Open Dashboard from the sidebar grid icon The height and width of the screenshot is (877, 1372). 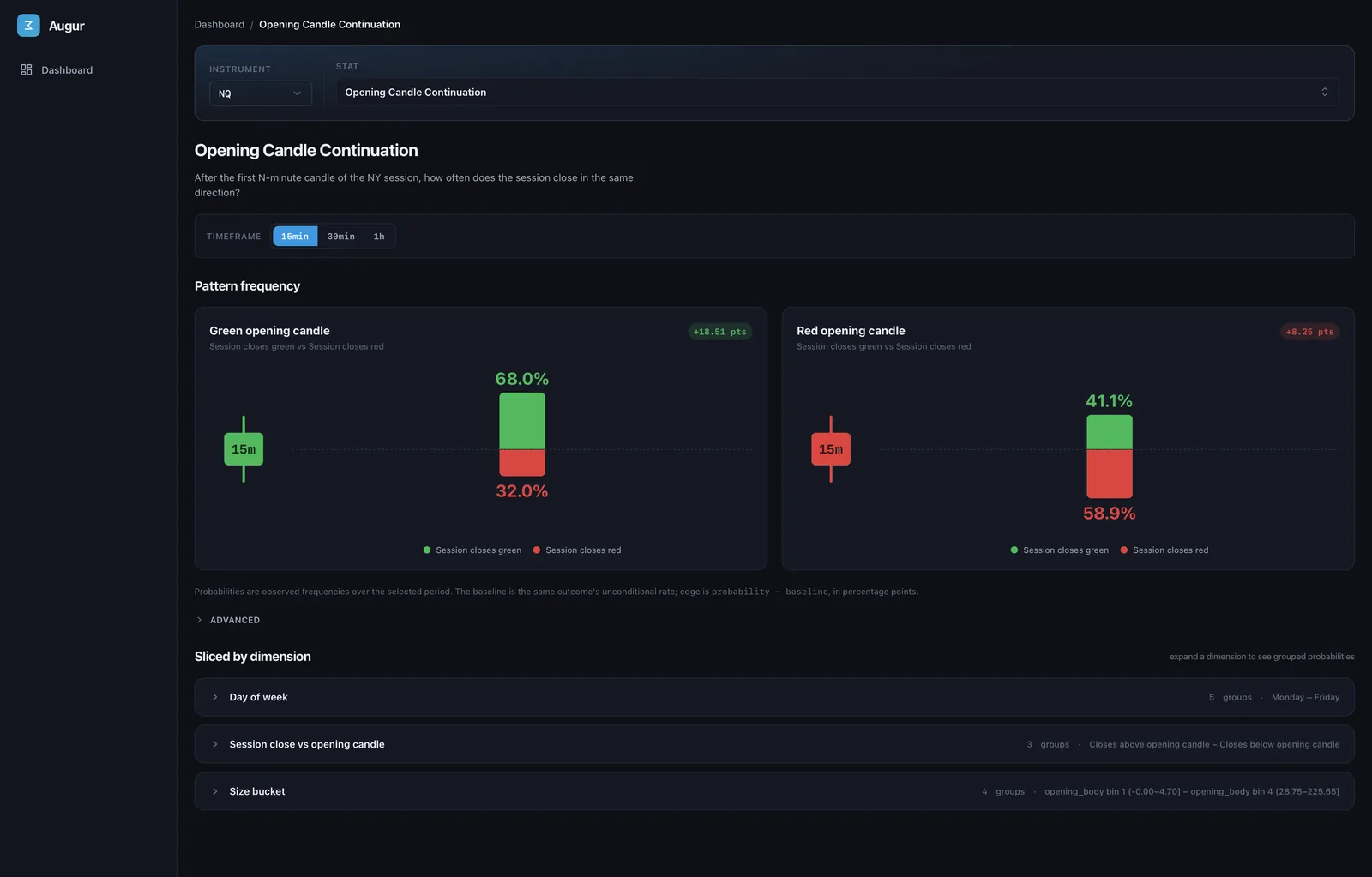[x=27, y=70]
